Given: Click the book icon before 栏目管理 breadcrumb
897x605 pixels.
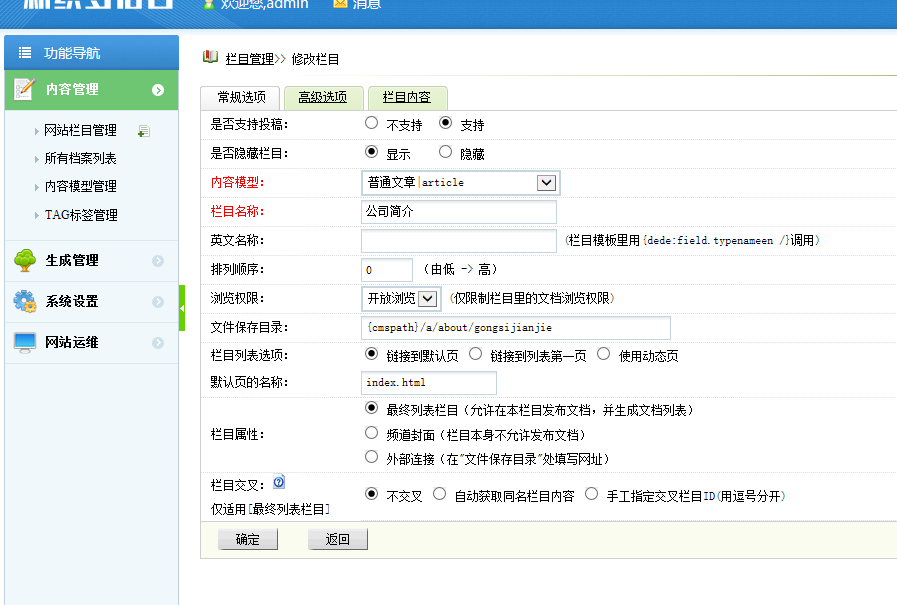Looking at the screenshot, I should (211, 57).
